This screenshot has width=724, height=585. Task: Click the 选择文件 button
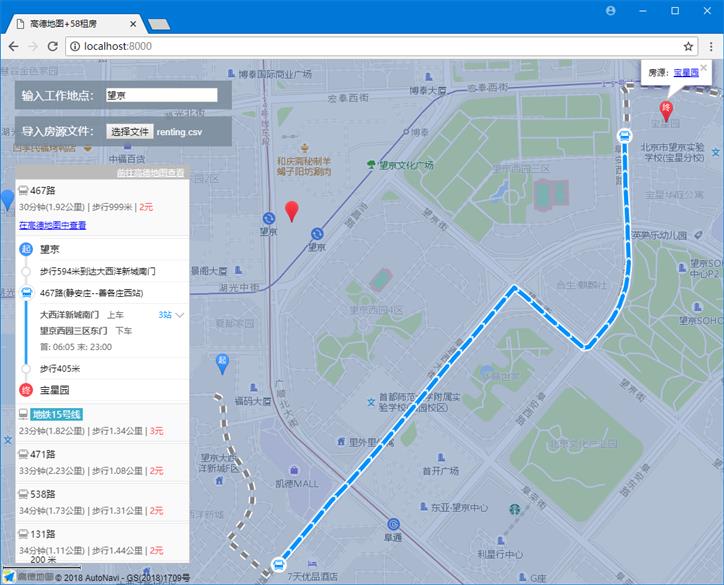130,132
